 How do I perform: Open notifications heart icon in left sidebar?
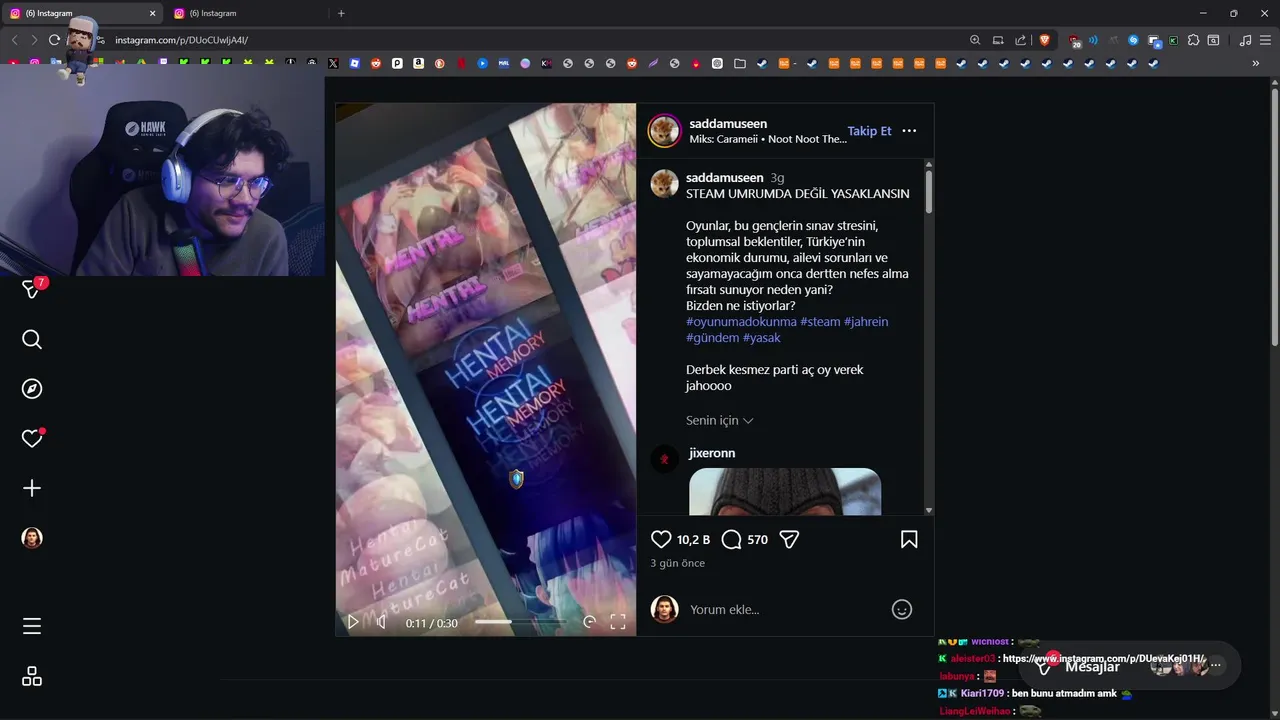coord(32,438)
